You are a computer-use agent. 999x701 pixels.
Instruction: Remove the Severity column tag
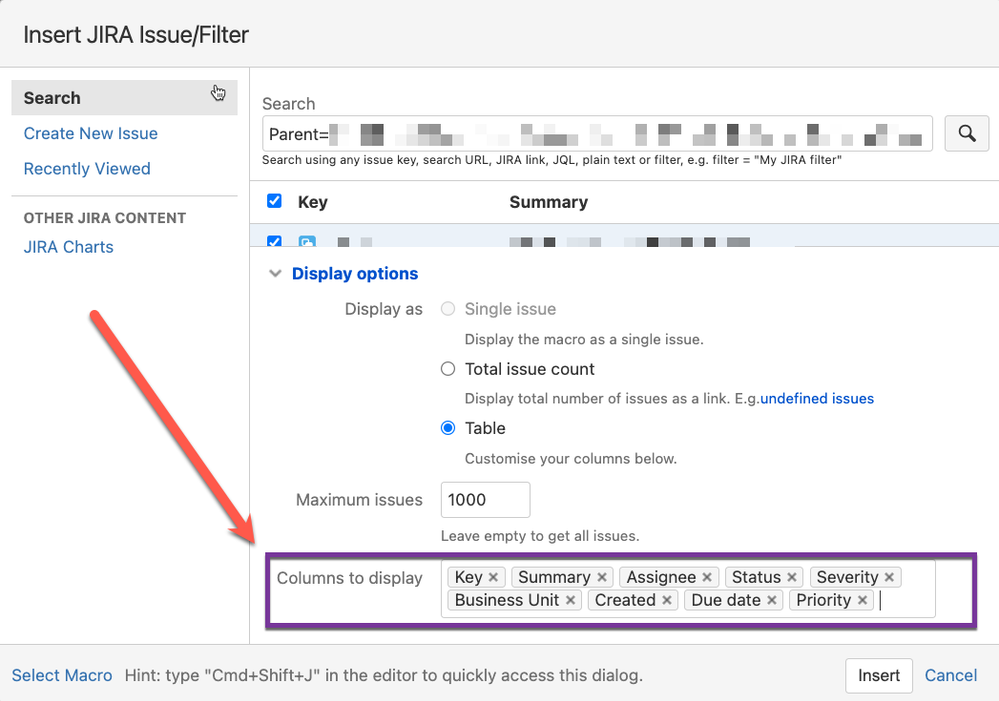point(889,577)
